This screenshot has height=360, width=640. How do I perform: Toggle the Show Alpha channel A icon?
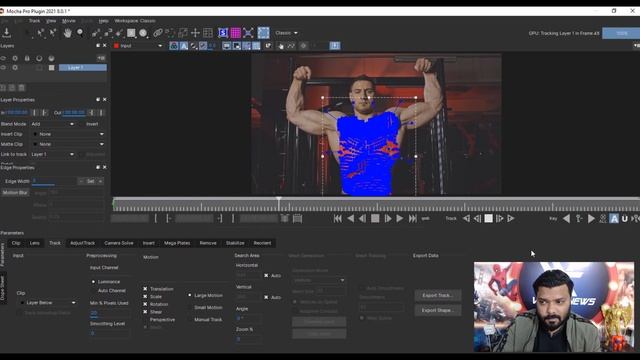click(184, 46)
